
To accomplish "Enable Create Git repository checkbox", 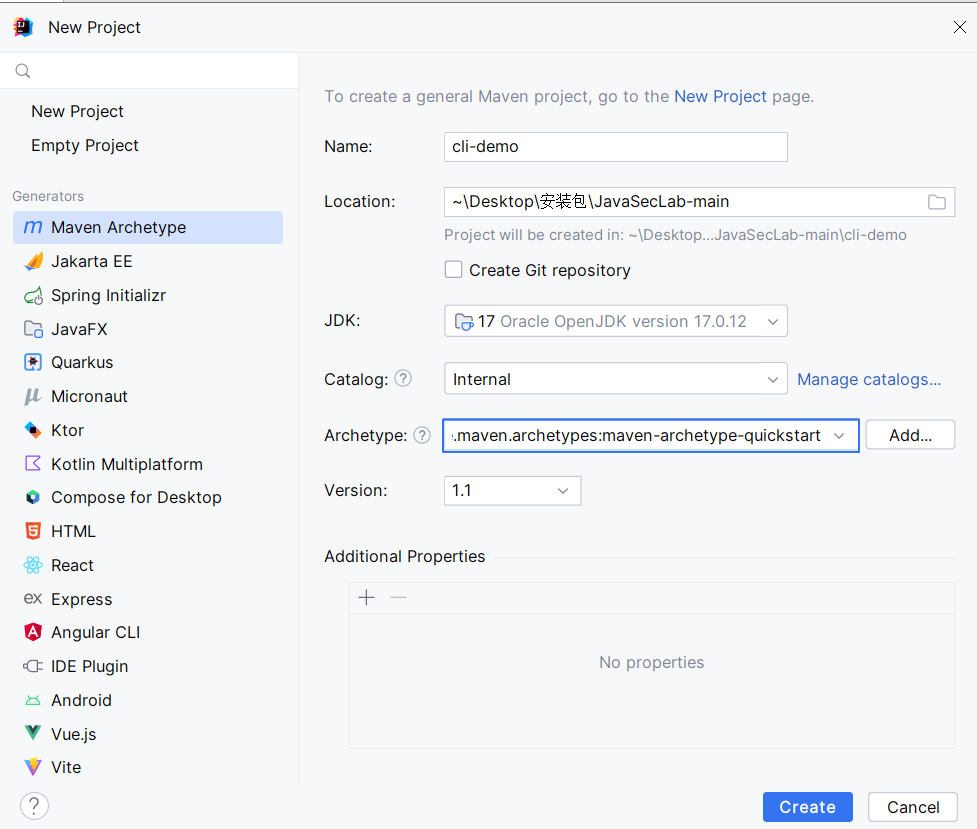I will (454, 269).
